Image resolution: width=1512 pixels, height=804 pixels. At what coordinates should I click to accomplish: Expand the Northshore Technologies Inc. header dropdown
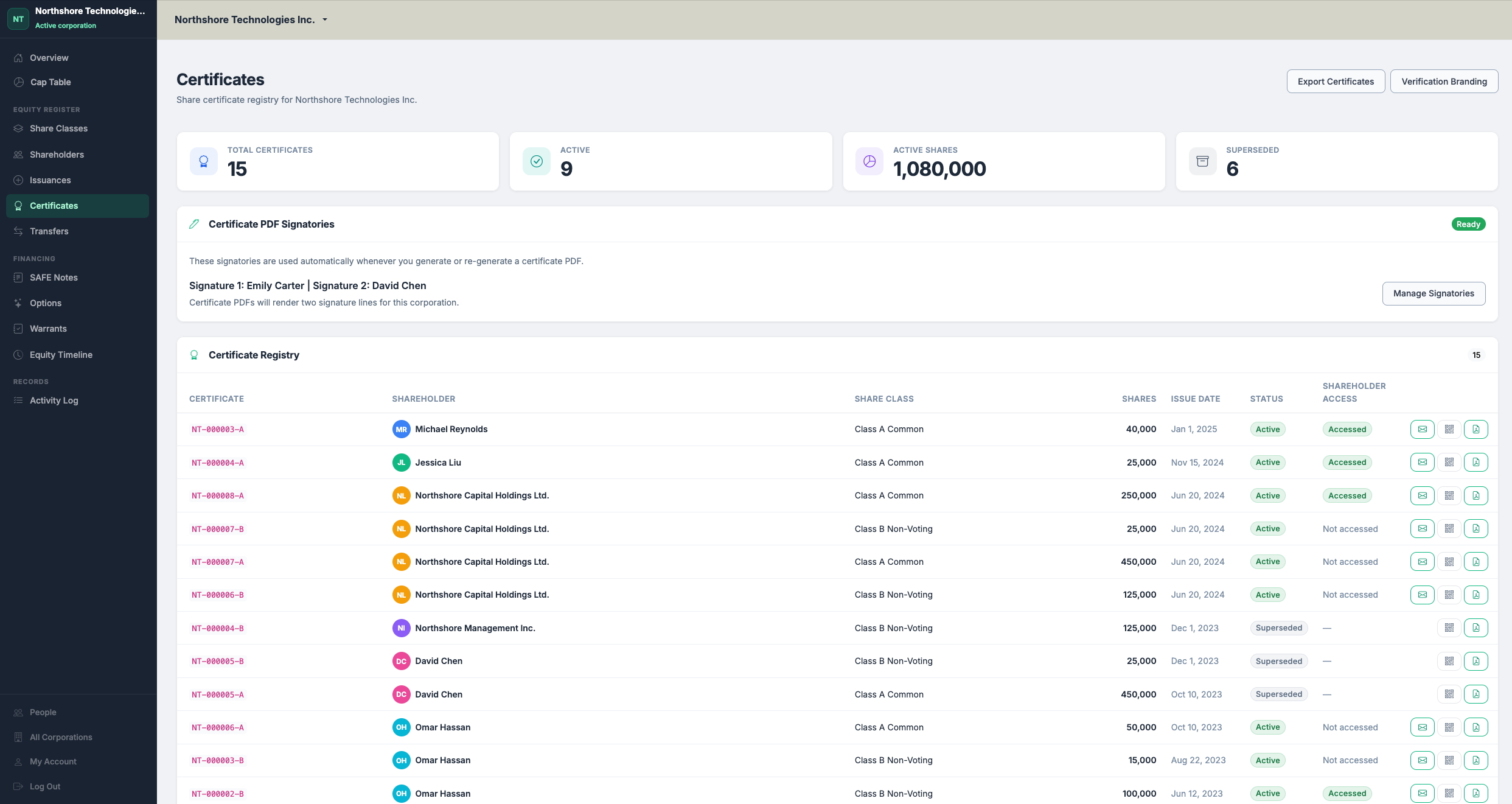coord(326,19)
